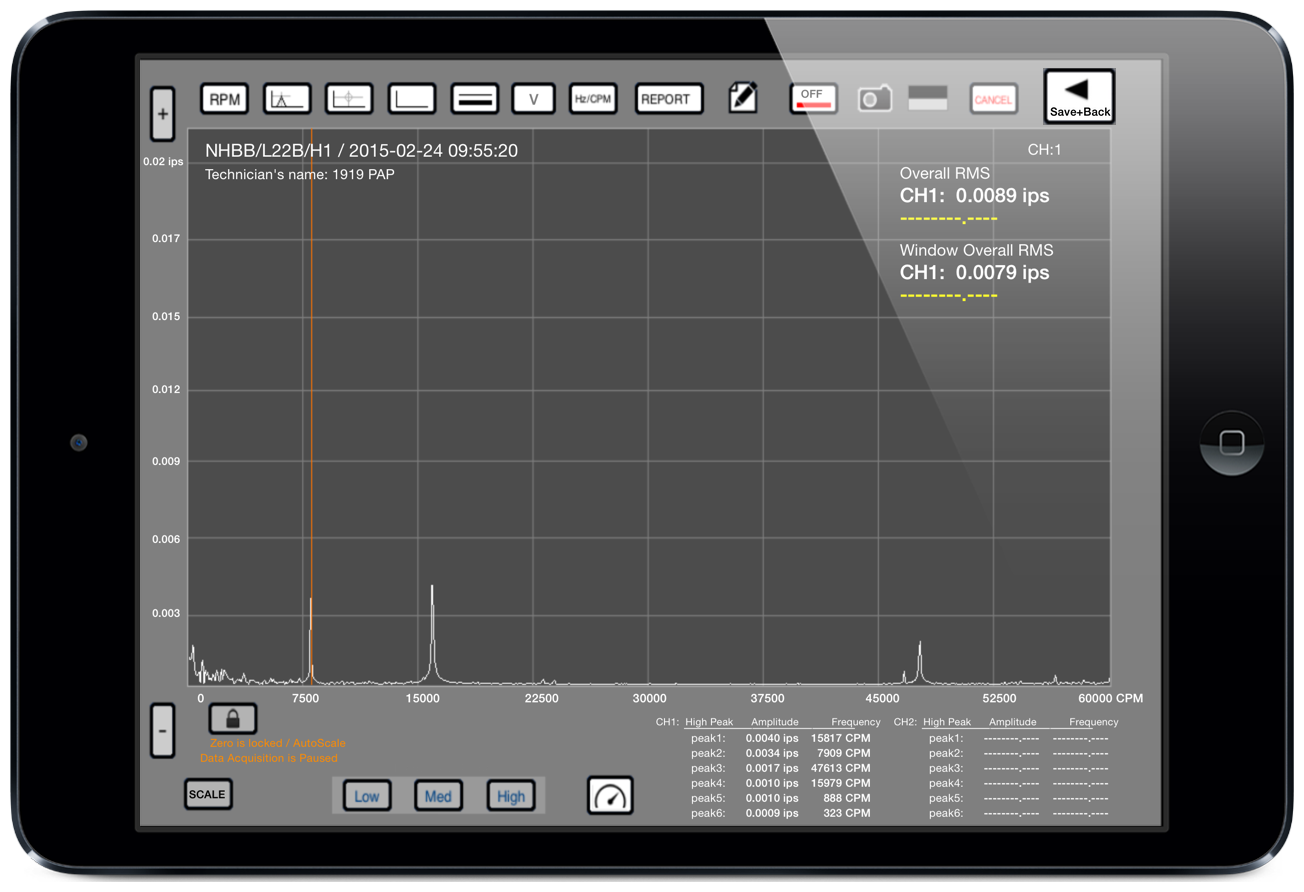Viewport: 1304px width, 892px height.
Task: Open the REPORT view
Action: [x=667, y=99]
